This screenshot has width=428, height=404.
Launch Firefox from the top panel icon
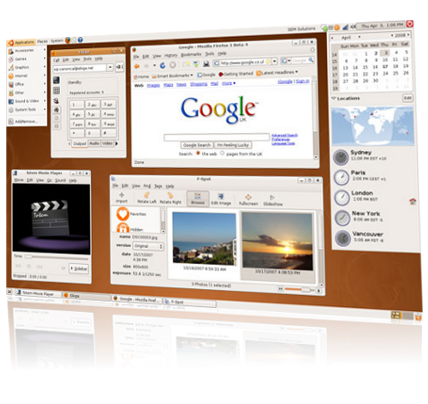(x=68, y=40)
